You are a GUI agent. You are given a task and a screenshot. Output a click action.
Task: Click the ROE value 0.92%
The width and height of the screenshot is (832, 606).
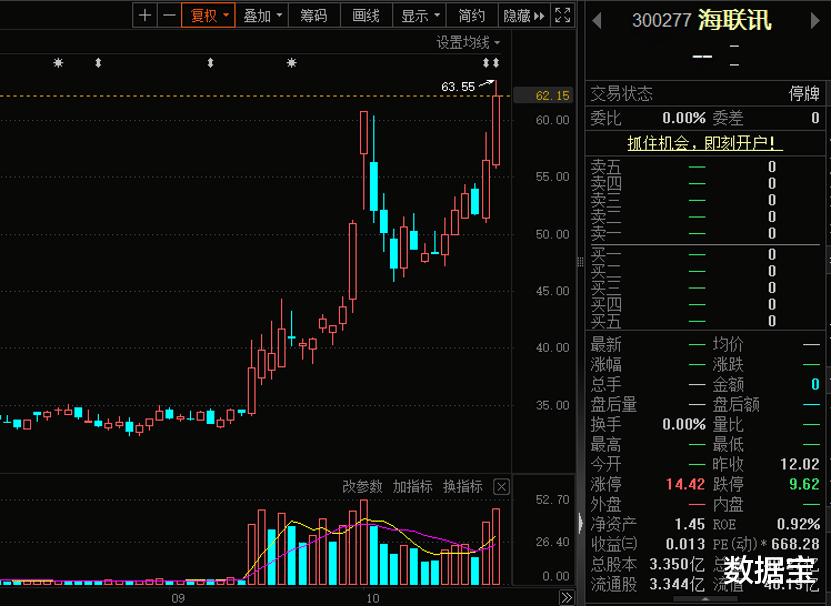tap(799, 524)
